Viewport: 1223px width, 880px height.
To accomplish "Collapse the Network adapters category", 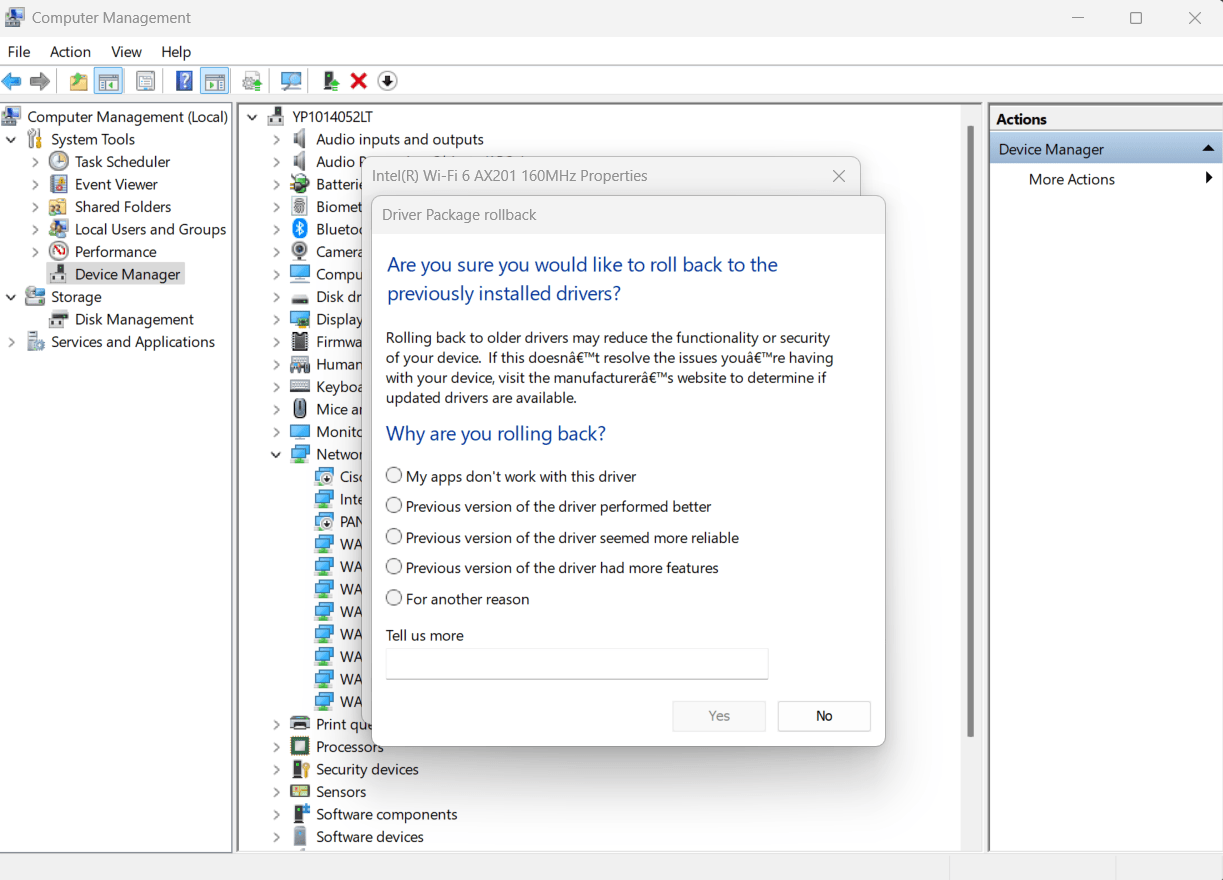I will pos(276,453).
